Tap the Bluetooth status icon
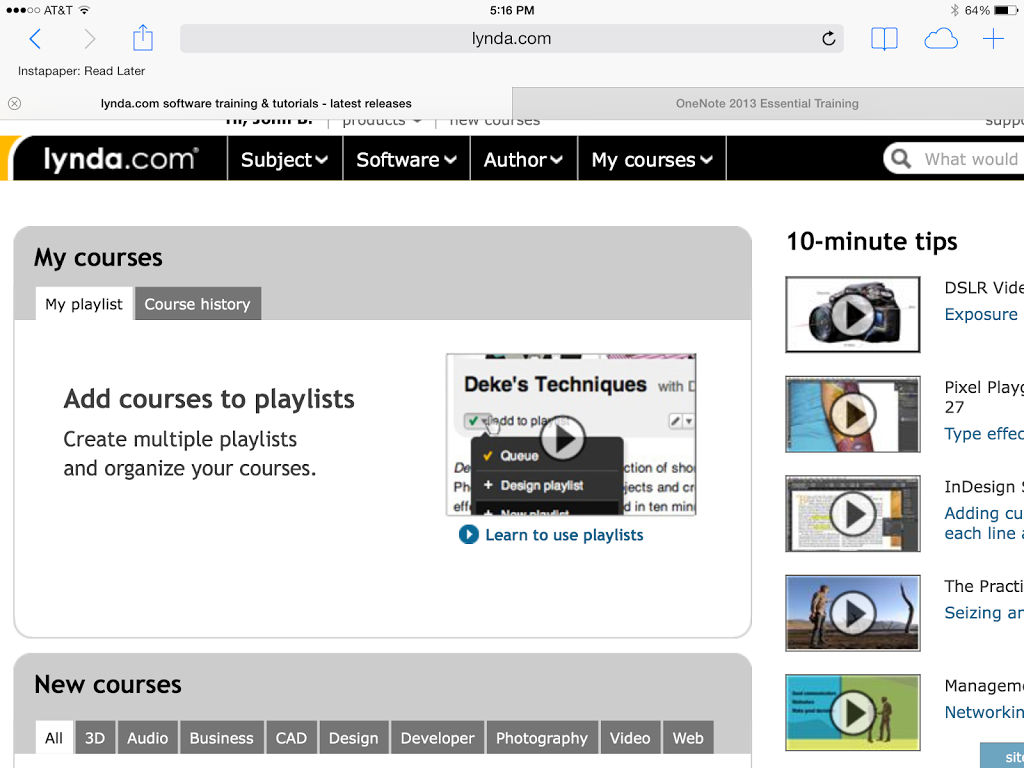This screenshot has height=768, width=1024. [x=955, y=10]
